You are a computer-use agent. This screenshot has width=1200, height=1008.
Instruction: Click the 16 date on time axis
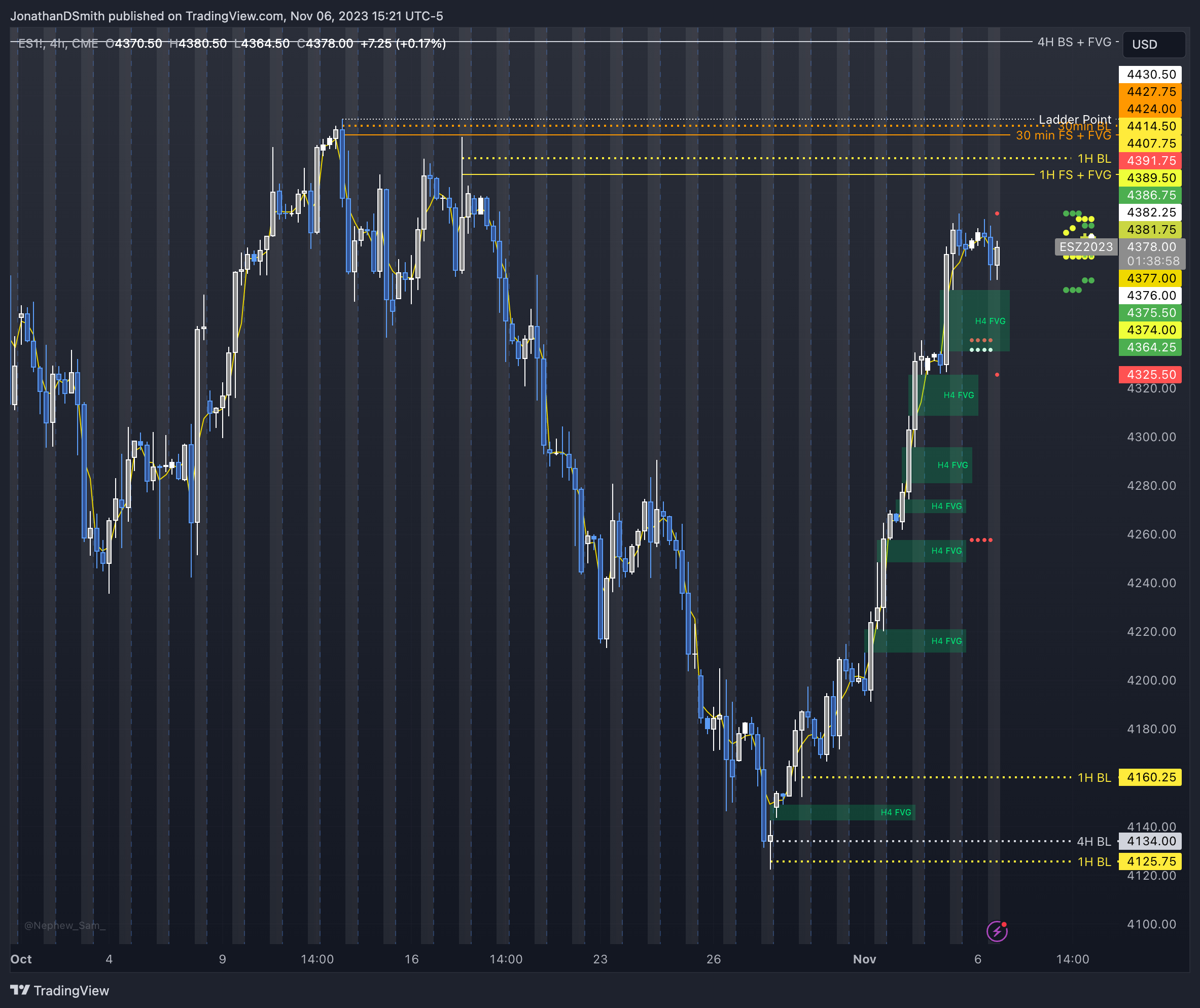411,959
